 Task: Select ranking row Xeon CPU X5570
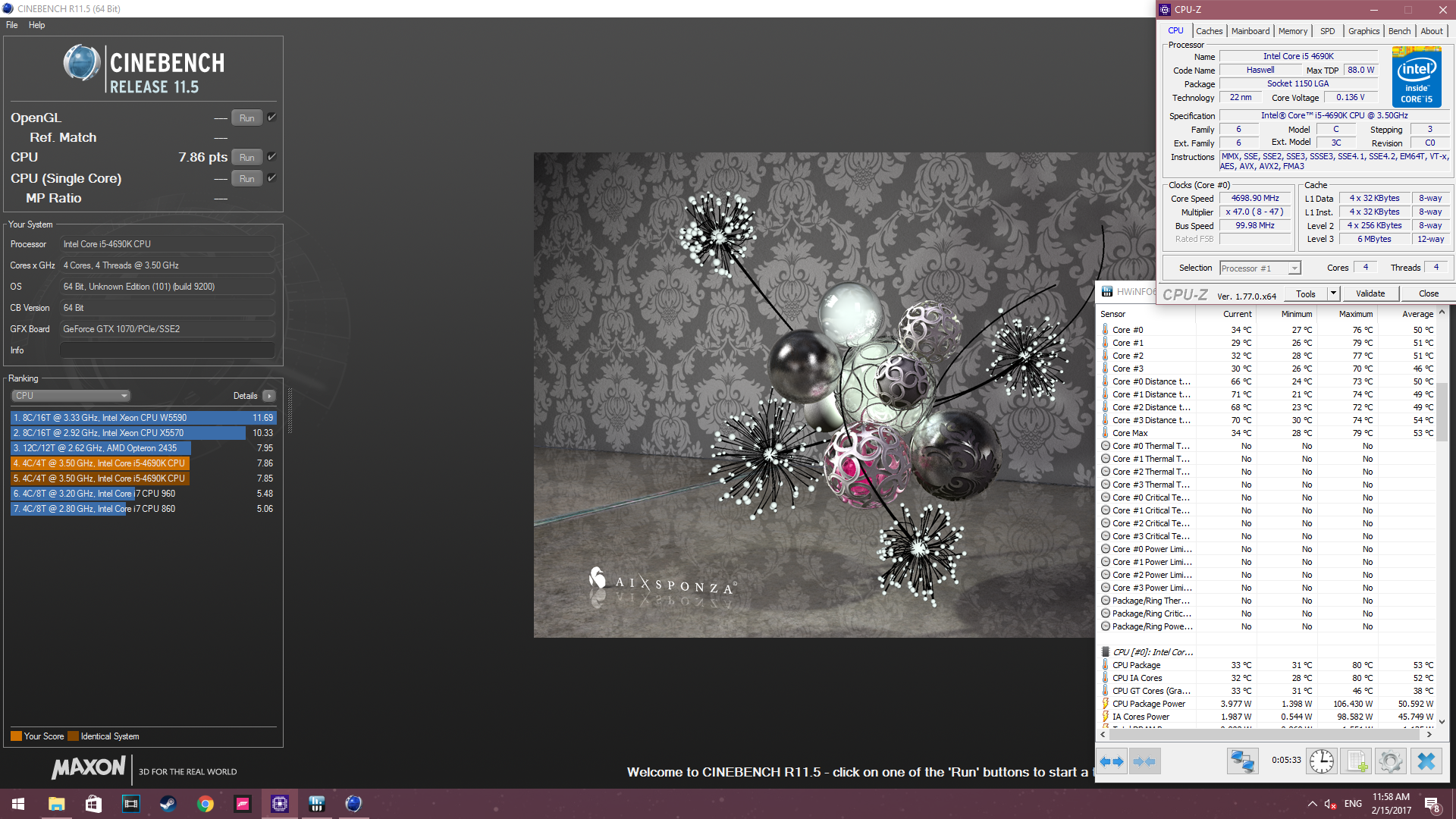(143, 433)
